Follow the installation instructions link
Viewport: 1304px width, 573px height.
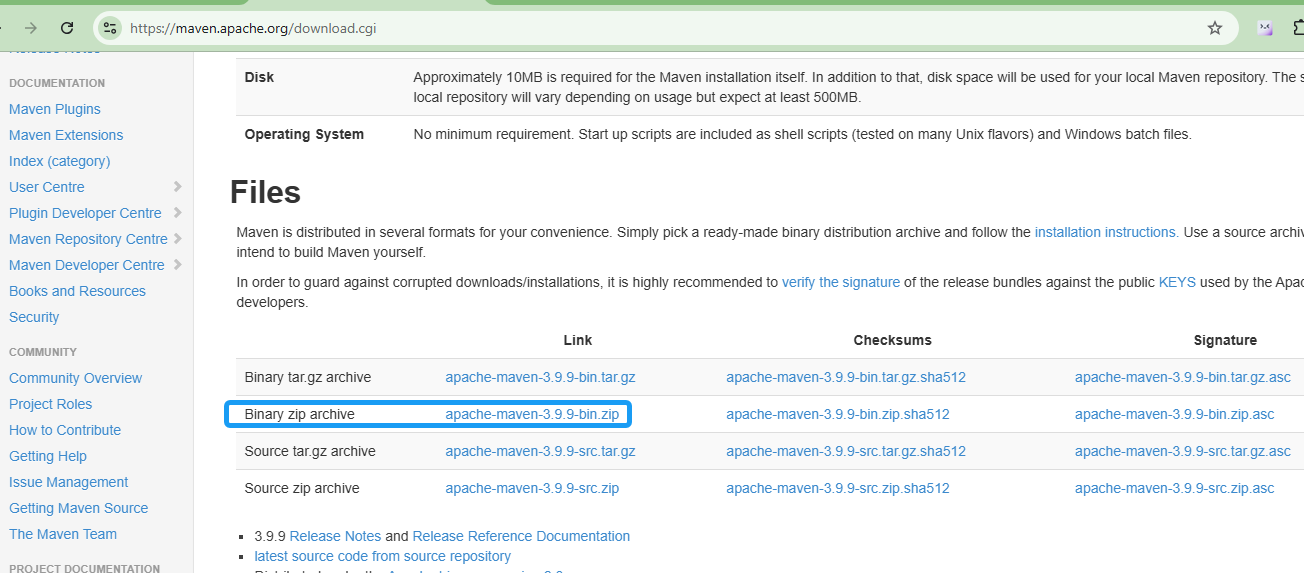tap(1106, 232)
